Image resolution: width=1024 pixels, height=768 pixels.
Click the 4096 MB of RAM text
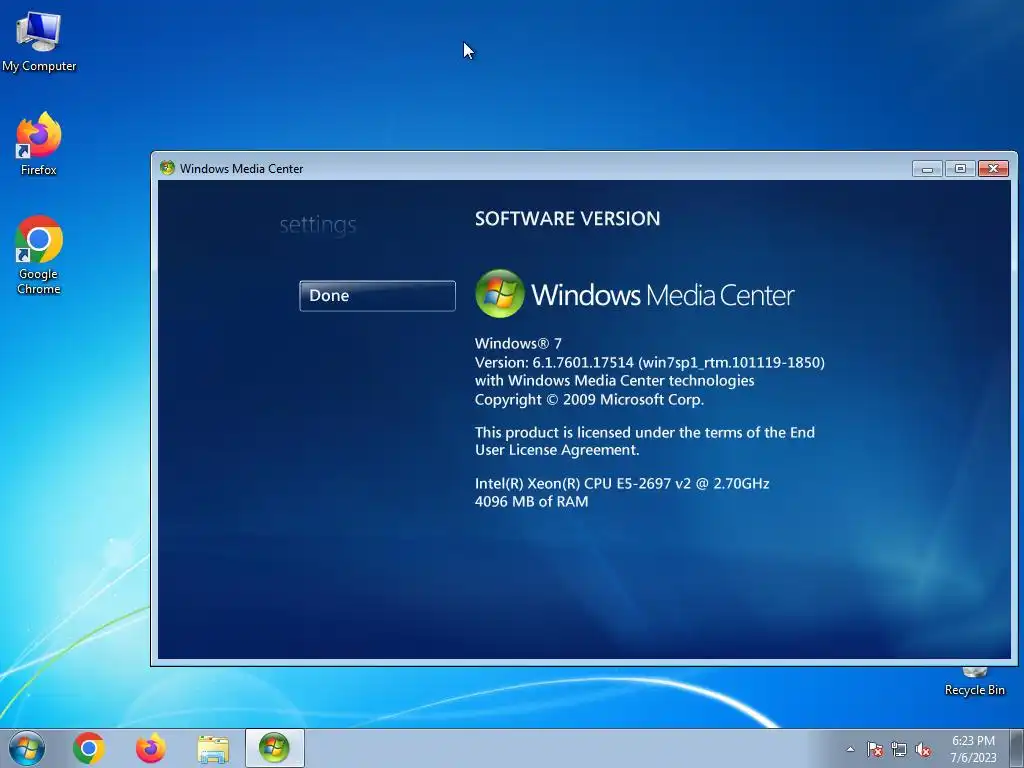(x=531, y=502)
